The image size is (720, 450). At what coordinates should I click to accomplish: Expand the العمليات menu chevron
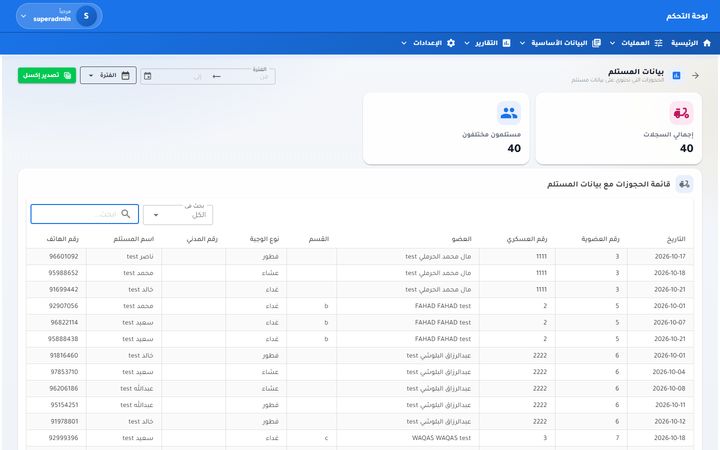(x=612, y=43)
